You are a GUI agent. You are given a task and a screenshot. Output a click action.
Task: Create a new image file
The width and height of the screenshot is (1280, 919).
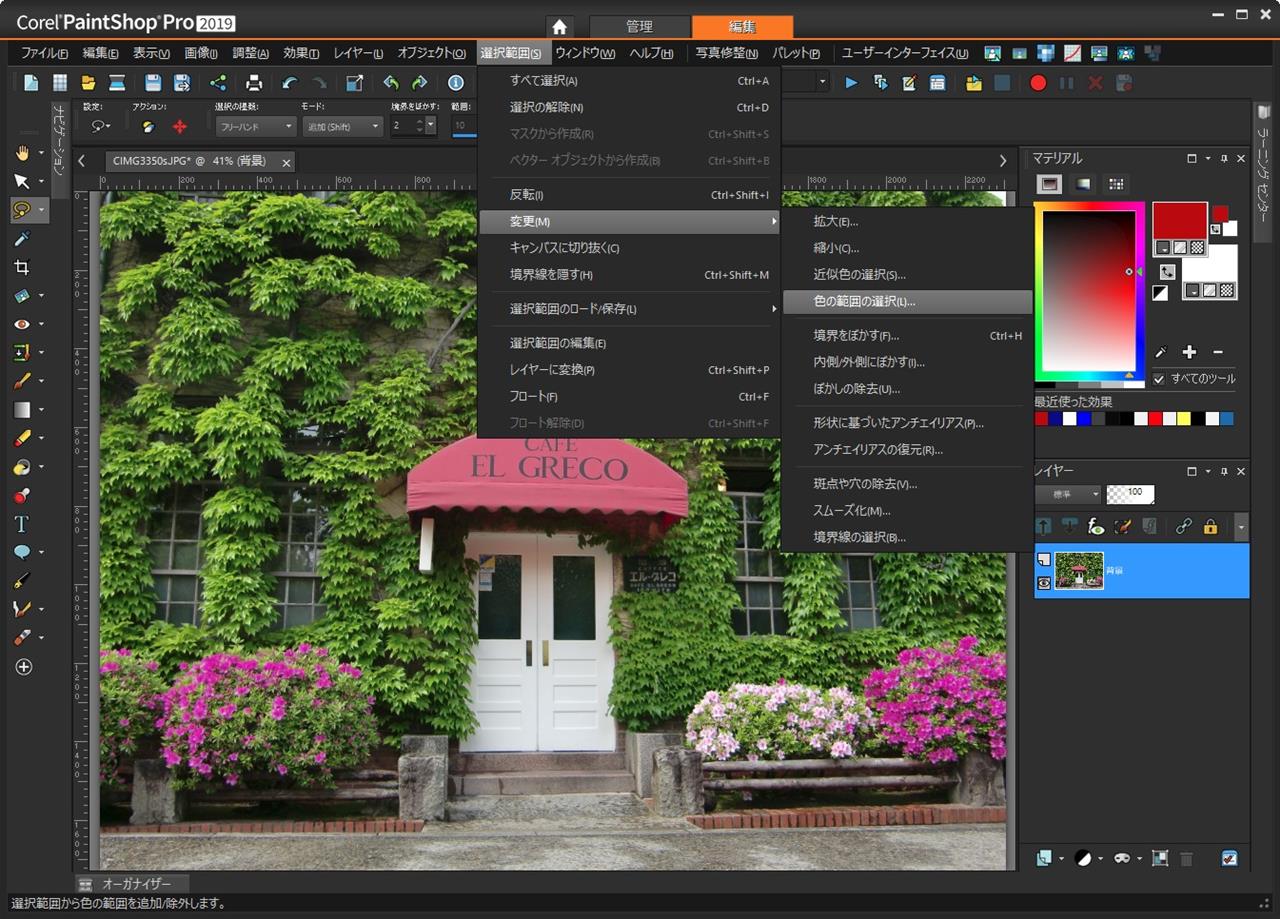coord(31,83)
